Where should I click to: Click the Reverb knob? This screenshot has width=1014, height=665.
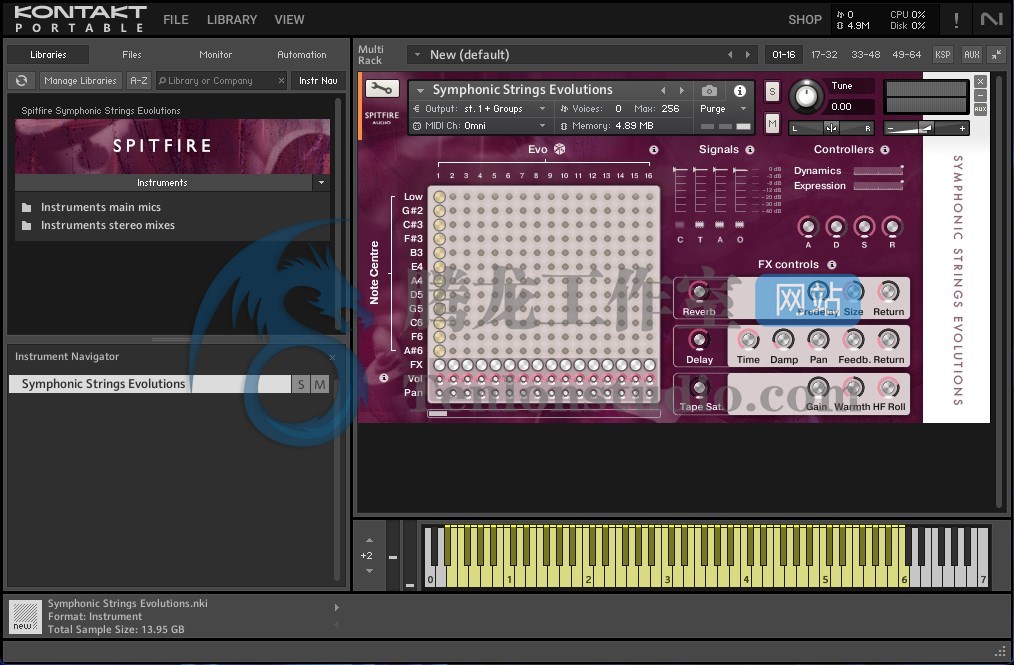[x=698, y=292]
